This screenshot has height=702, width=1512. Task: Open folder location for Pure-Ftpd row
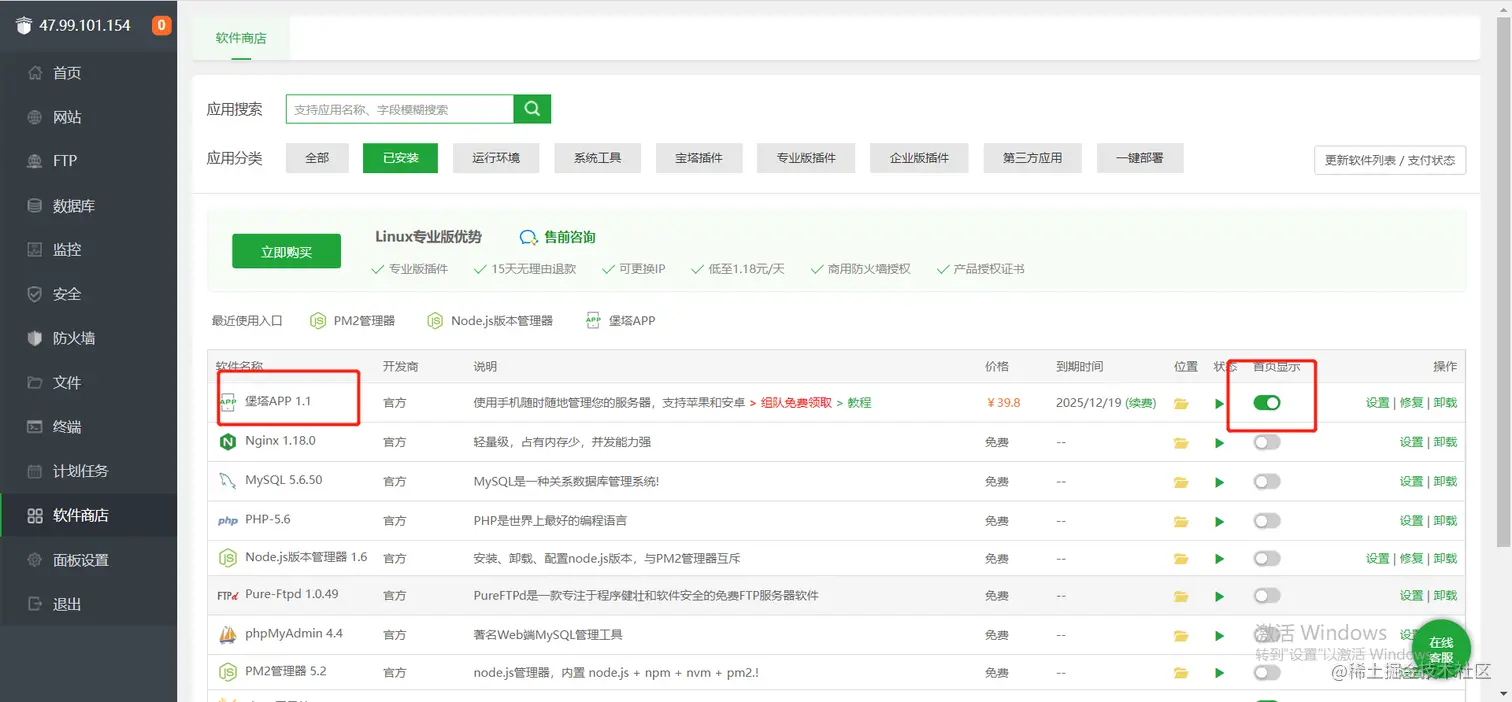(x=1181, y=596)
